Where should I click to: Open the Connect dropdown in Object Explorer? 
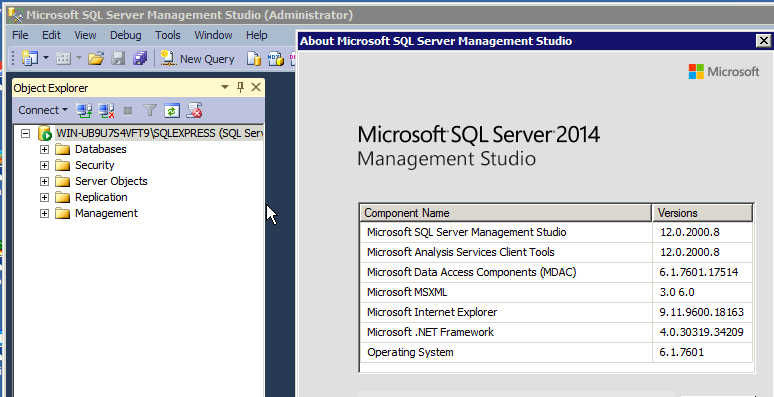pos(42,110)
